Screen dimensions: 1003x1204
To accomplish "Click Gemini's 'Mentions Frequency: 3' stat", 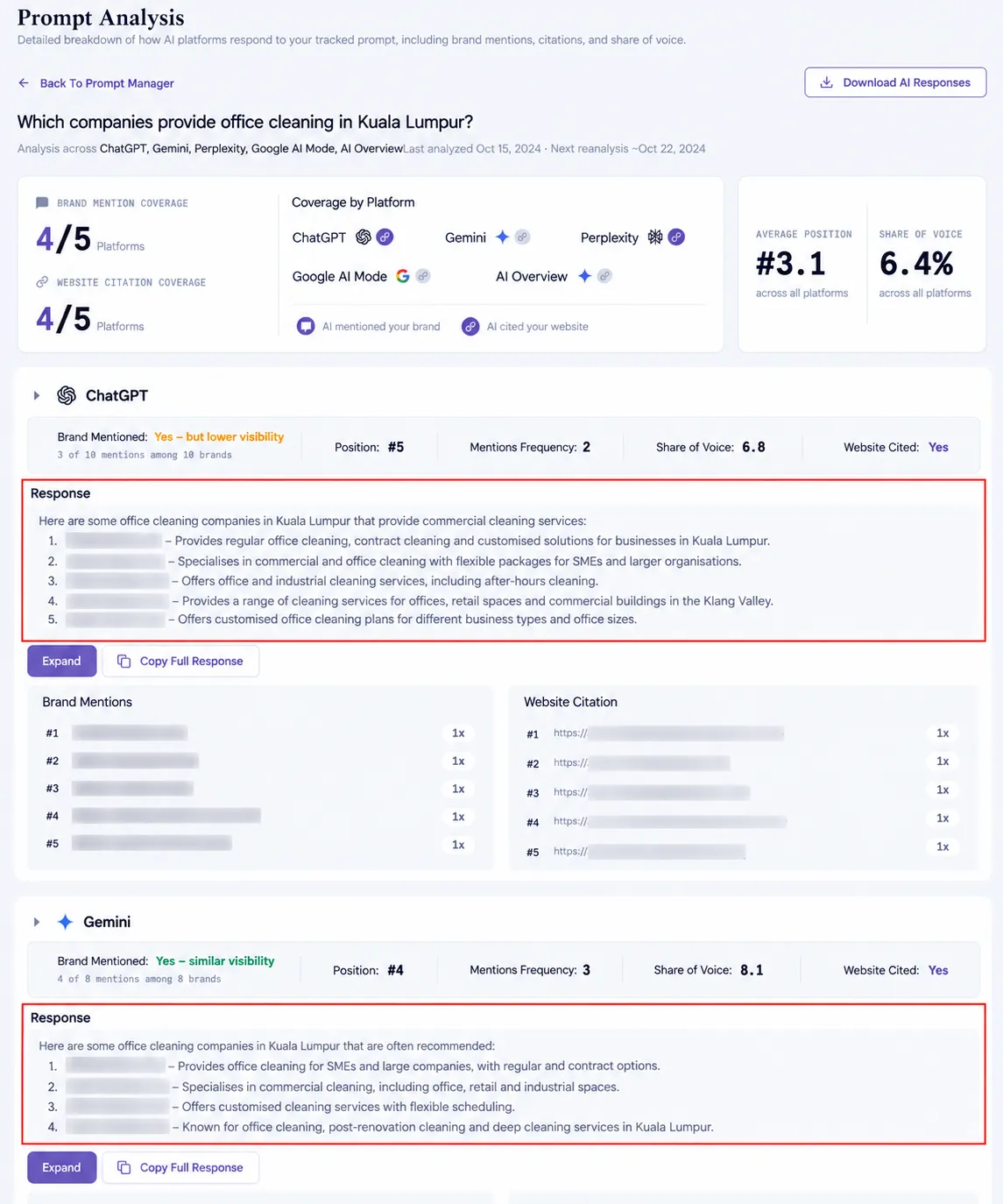I will 530,970.
